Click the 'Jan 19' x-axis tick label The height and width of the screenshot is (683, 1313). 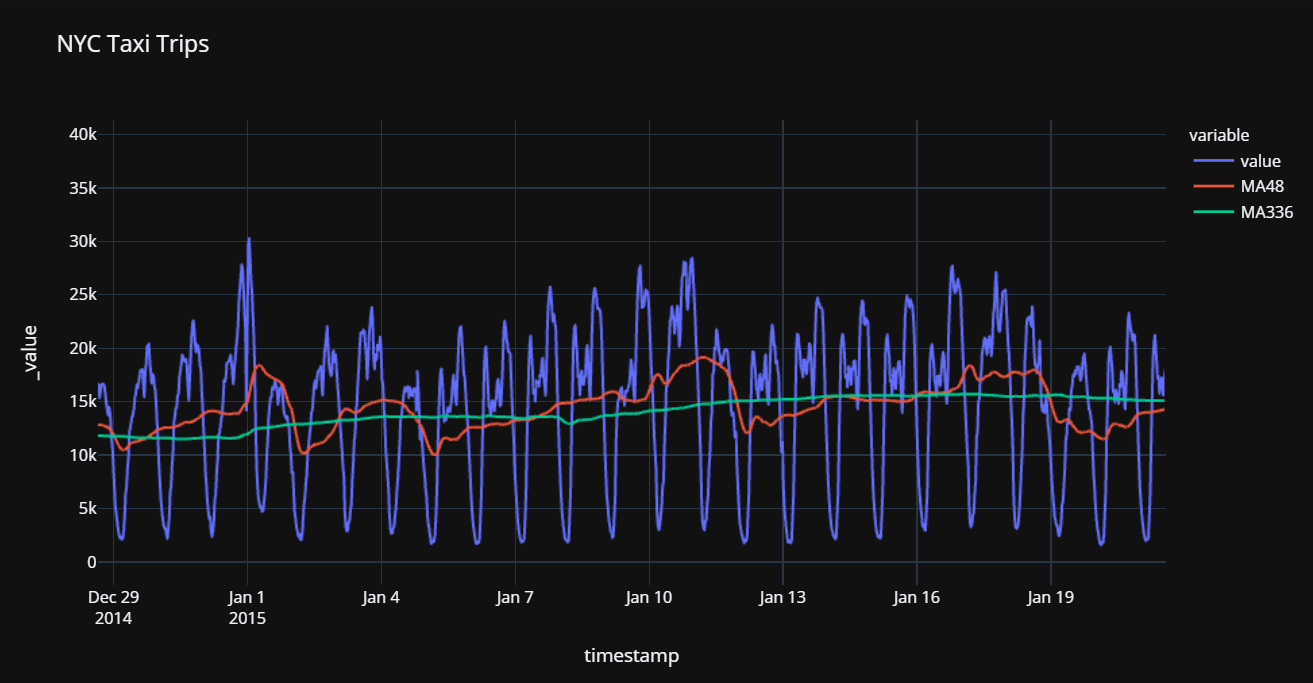[1051, 598]
